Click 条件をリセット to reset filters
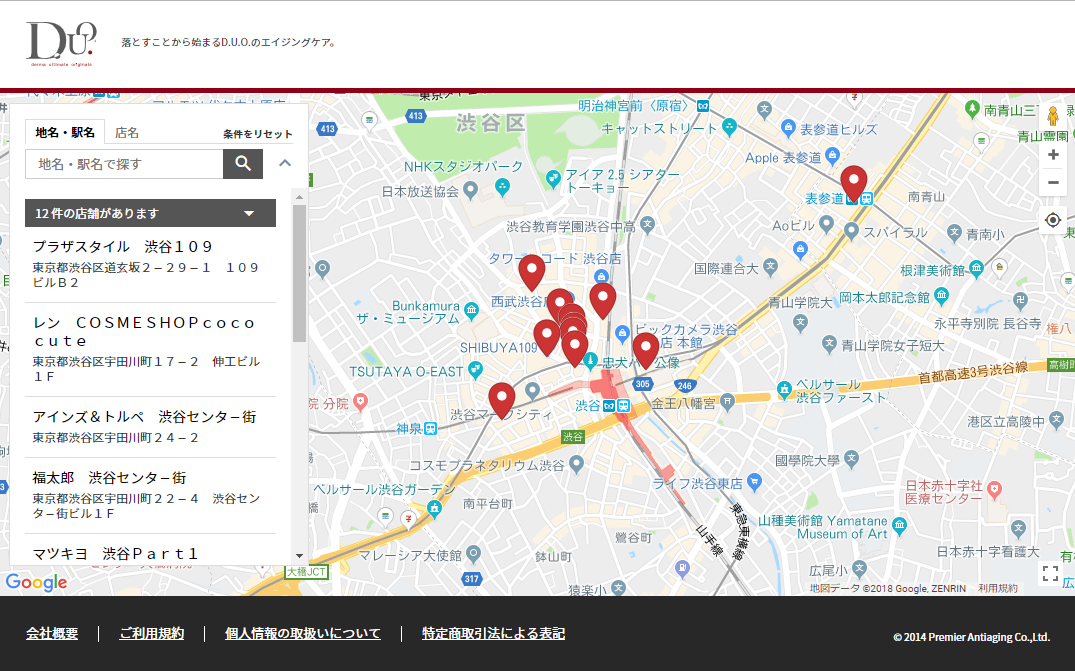 258,134
